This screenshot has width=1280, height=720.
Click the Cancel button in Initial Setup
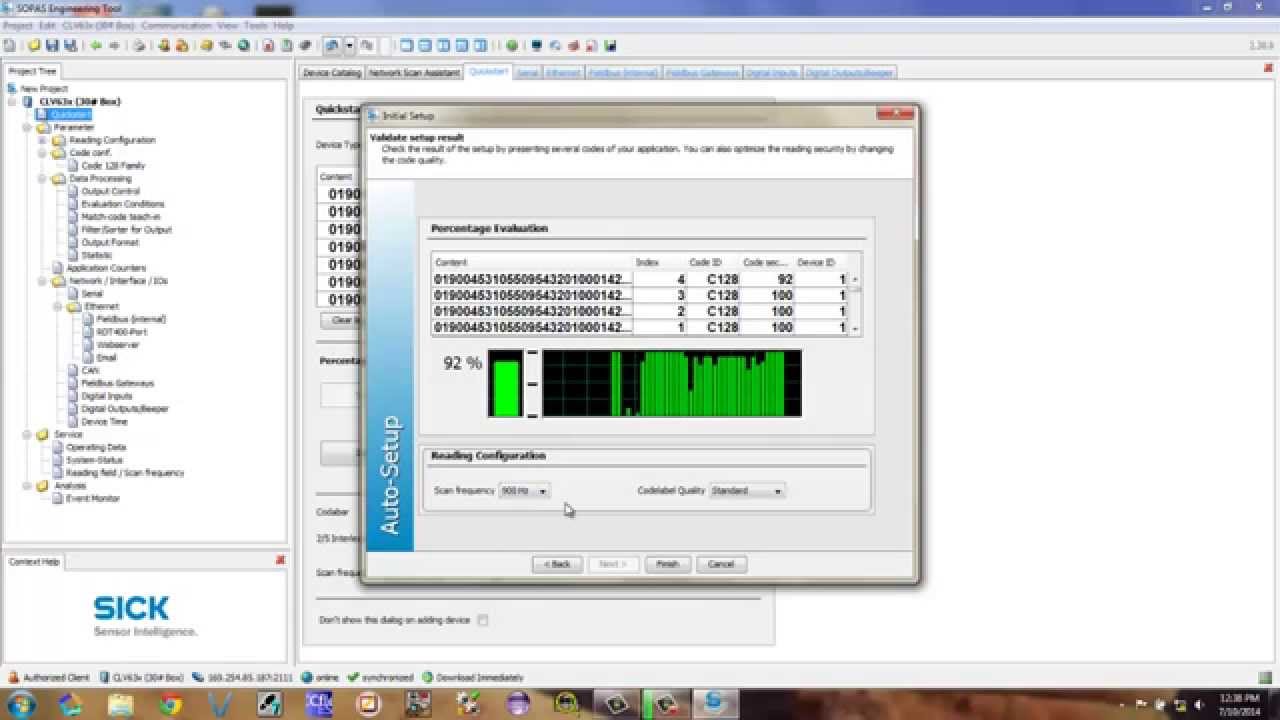[x=721, y=564]
